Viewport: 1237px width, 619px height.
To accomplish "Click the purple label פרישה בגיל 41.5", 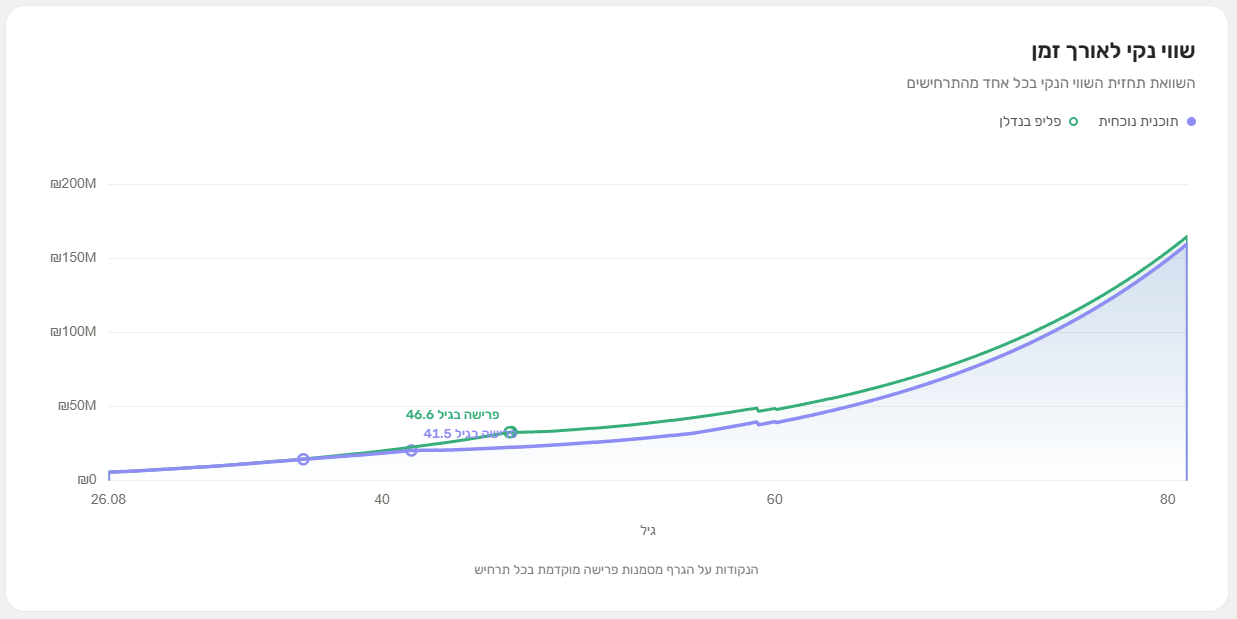I will coord(461,433).
